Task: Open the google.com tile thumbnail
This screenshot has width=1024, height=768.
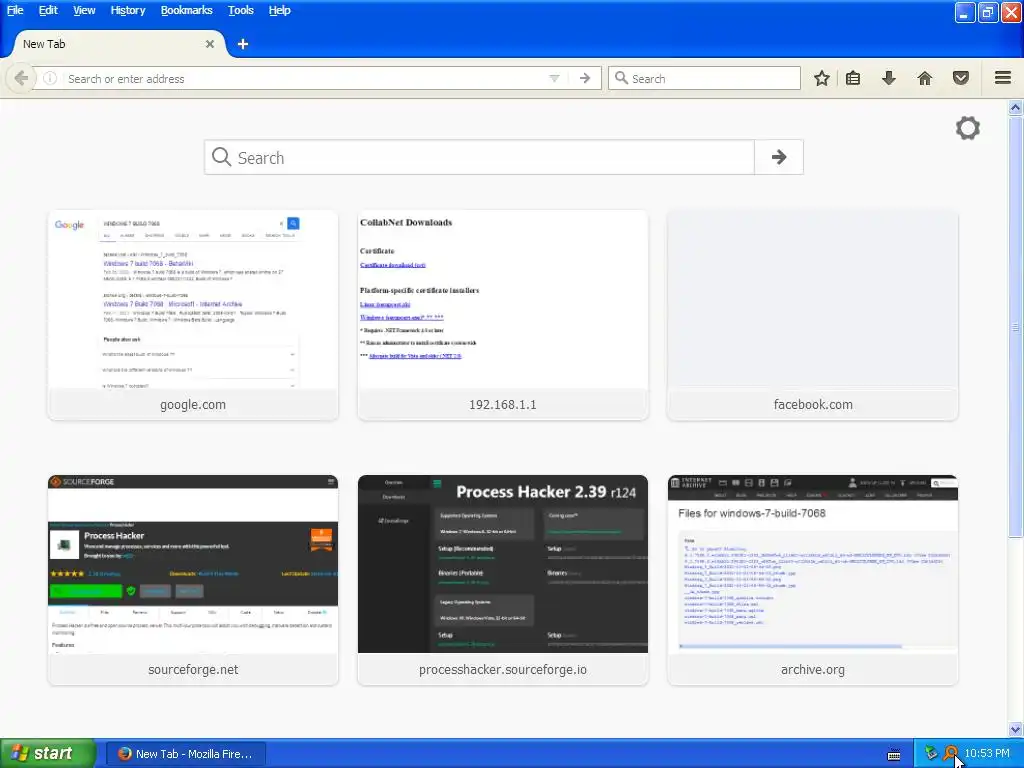Action: [x=193, y=300]
